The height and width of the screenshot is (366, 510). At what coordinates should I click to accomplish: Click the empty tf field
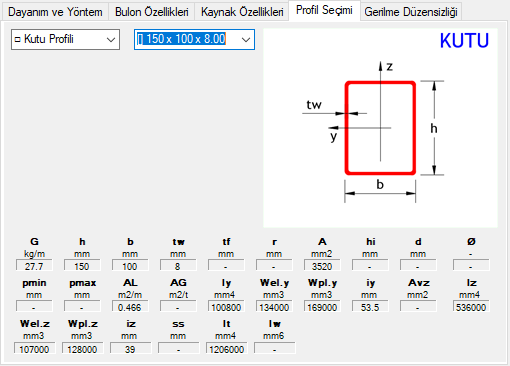click(226, 266)
